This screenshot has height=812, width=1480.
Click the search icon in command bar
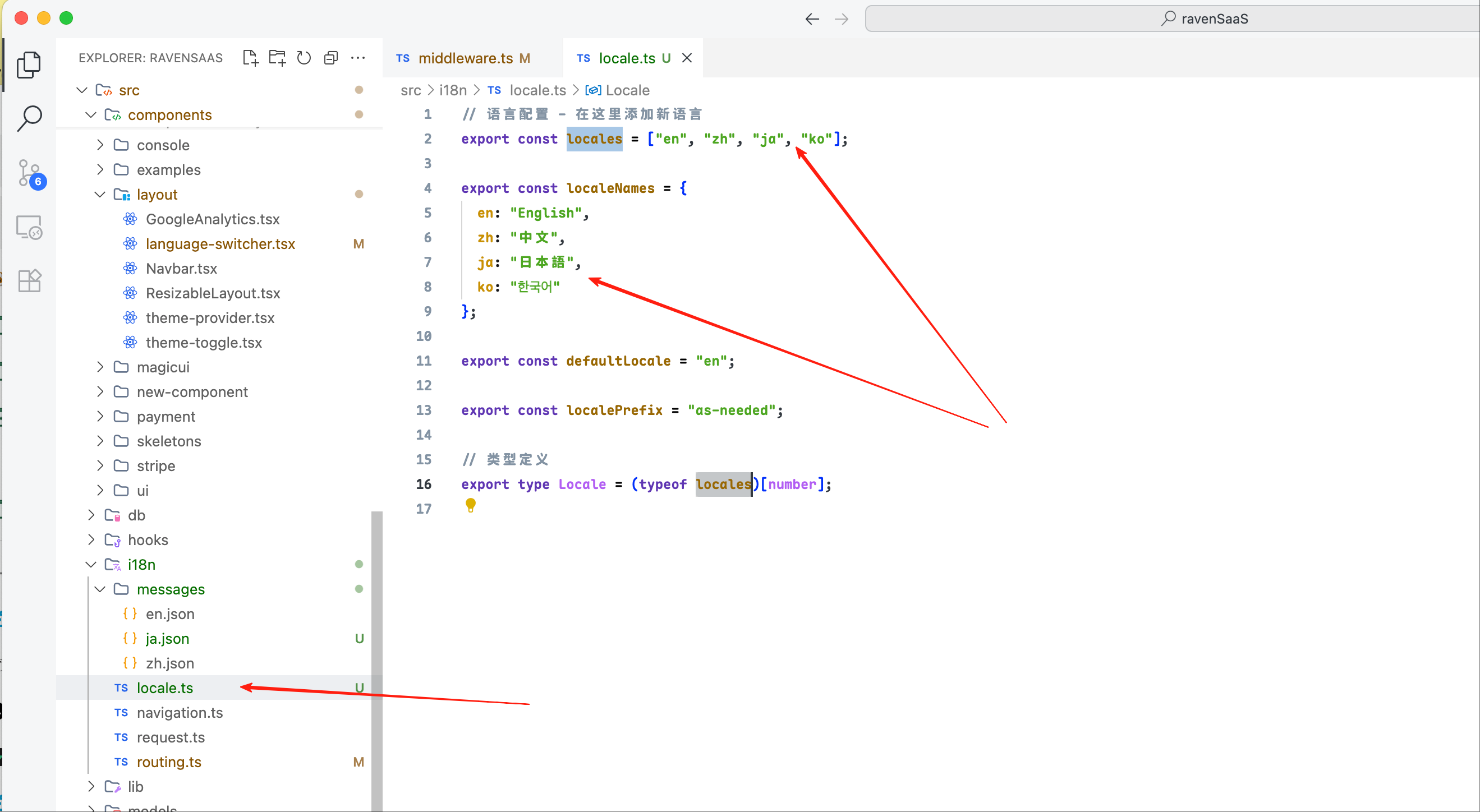coord(1169,19)
